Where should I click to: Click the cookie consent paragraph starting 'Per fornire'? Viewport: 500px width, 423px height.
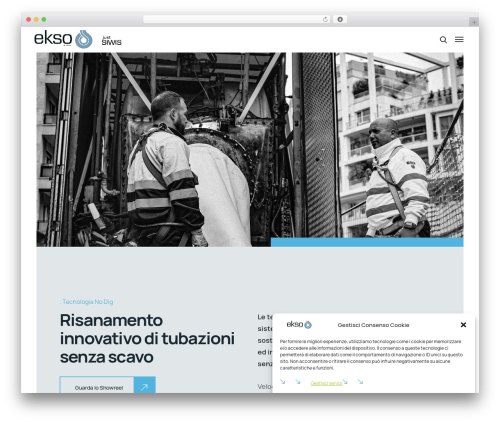point(371,355)
